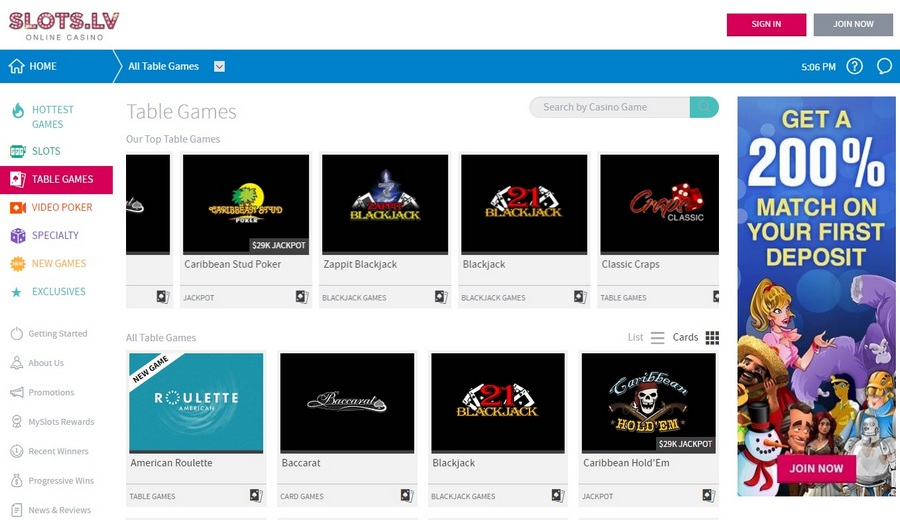Open the About Us link
Viewport: 900px width, 520px height.
(x=46, y=363)
